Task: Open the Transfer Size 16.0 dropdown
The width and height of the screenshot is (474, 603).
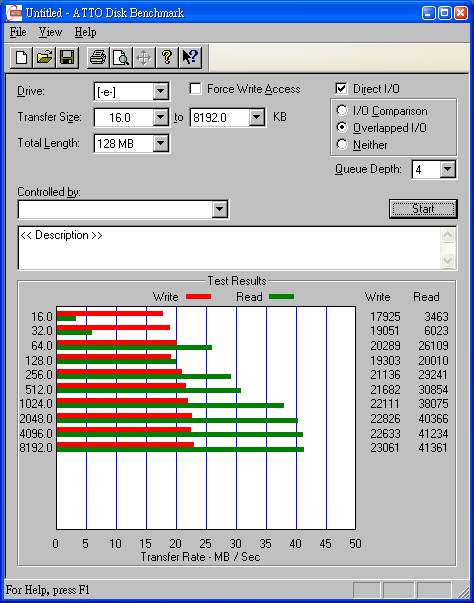Action: point(160,117)
